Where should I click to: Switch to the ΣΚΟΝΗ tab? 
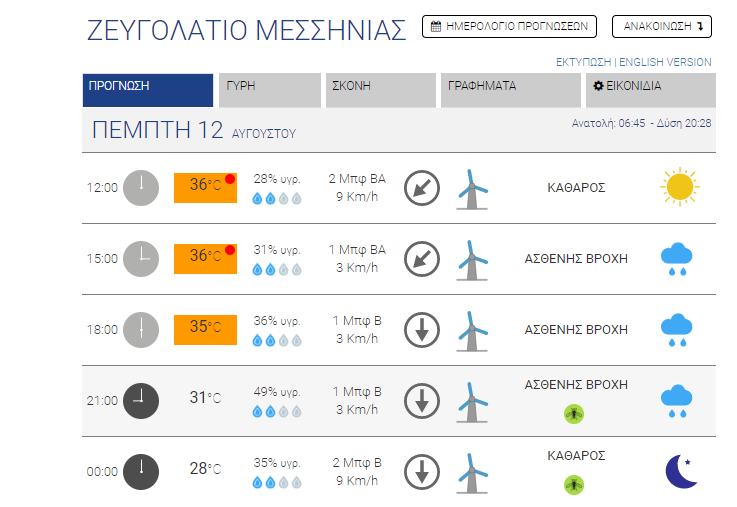(x=381, y=90)
